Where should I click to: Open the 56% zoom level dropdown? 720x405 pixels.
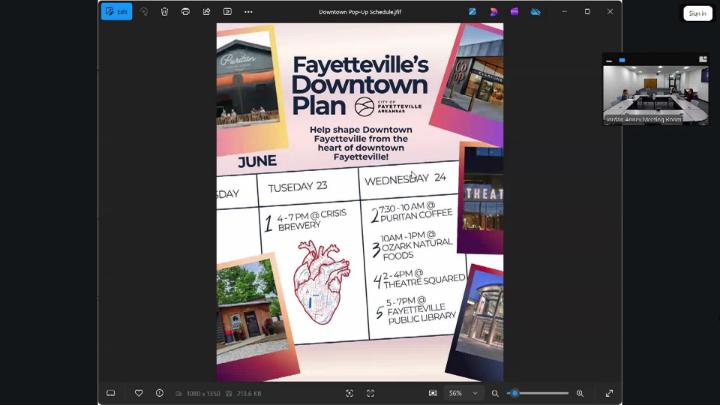coord(463,393)
